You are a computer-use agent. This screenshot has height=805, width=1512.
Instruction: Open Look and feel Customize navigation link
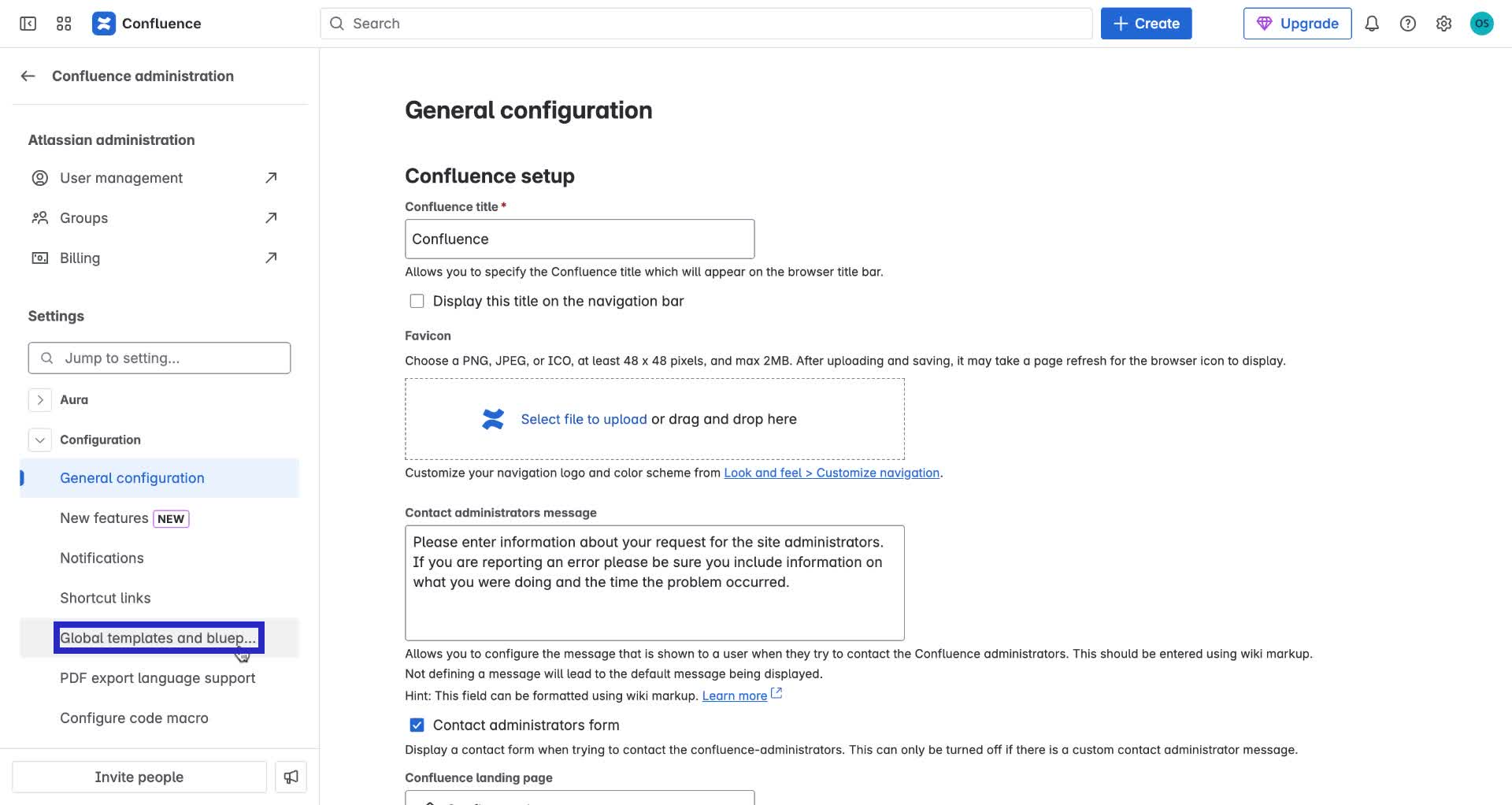(x=832, y=473)
